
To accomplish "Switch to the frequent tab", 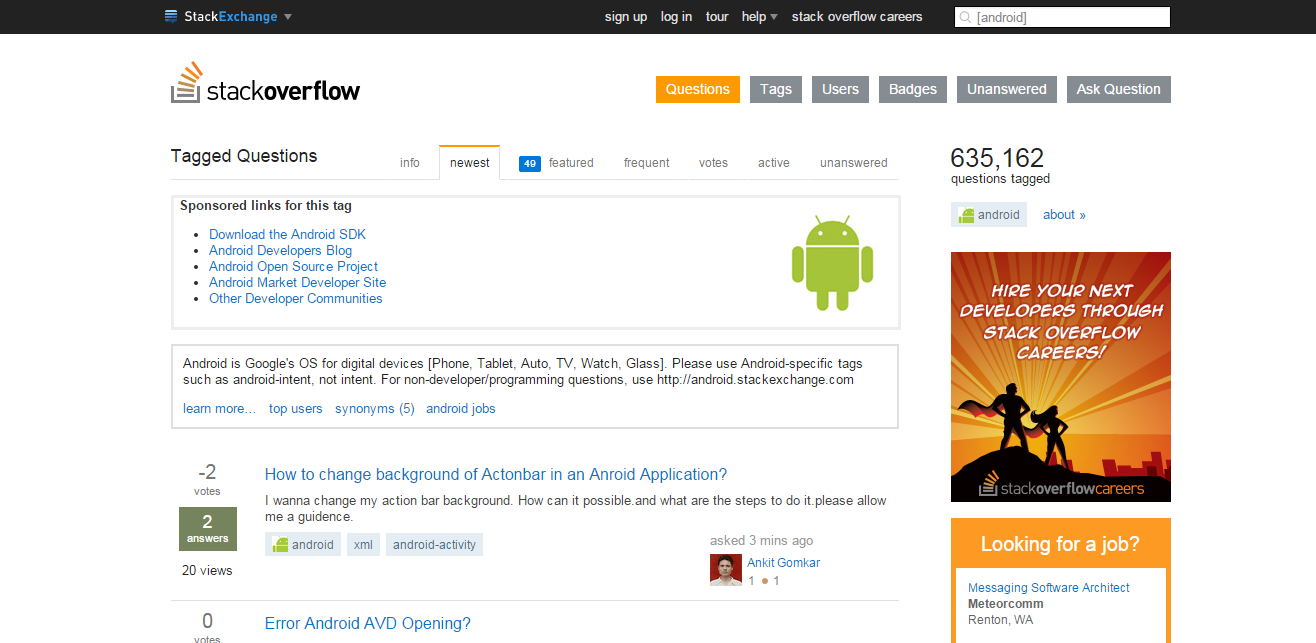I will (x=647, y=163).
